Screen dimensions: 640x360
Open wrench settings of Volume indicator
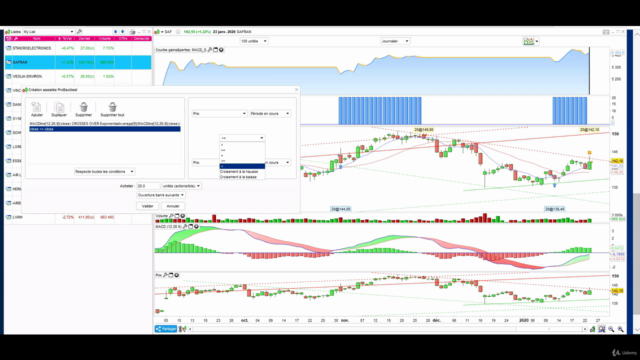[x=171, y=216]
